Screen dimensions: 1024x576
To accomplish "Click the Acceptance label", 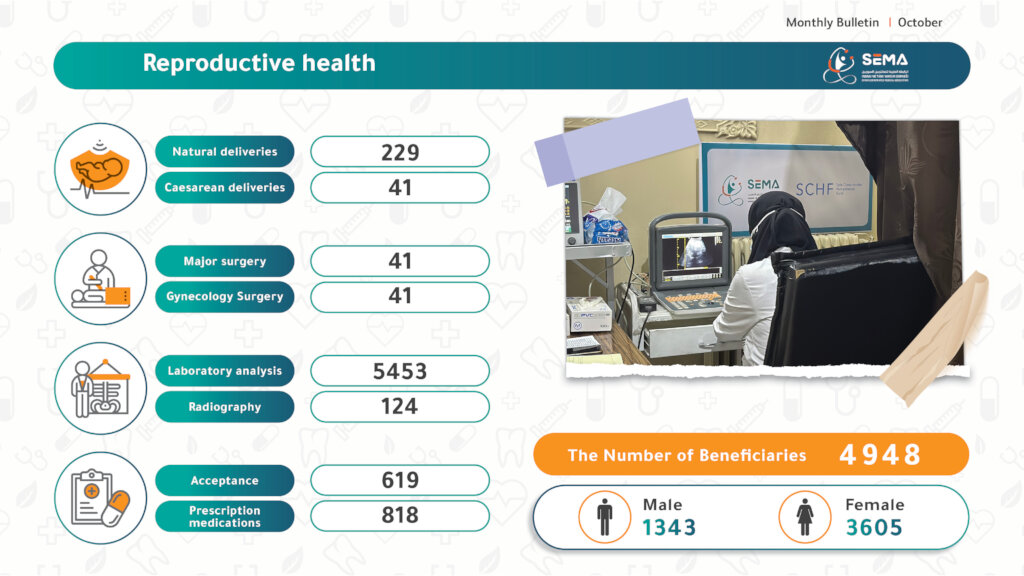I will 225,481.
